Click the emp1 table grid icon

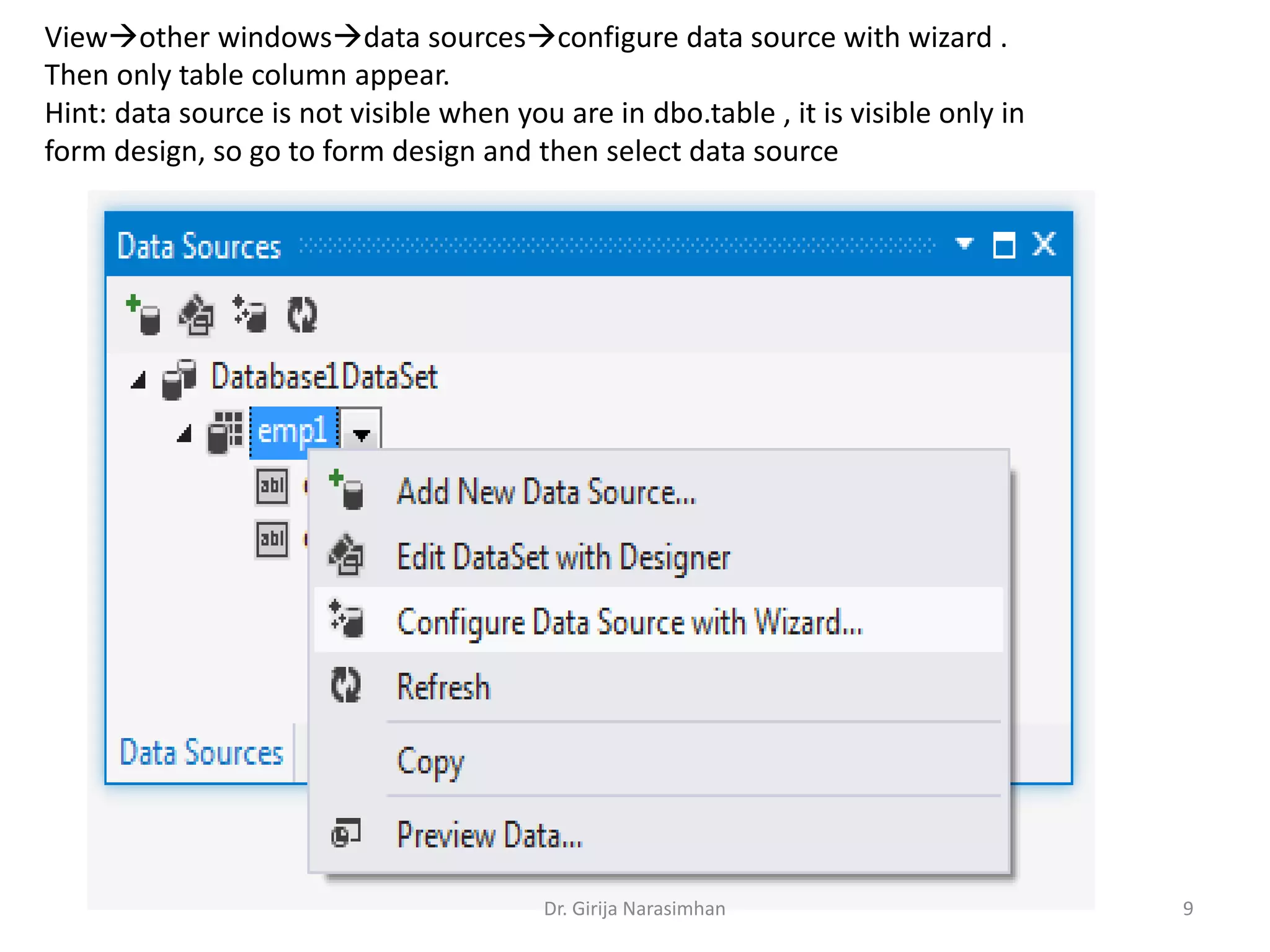click(224, 432)
